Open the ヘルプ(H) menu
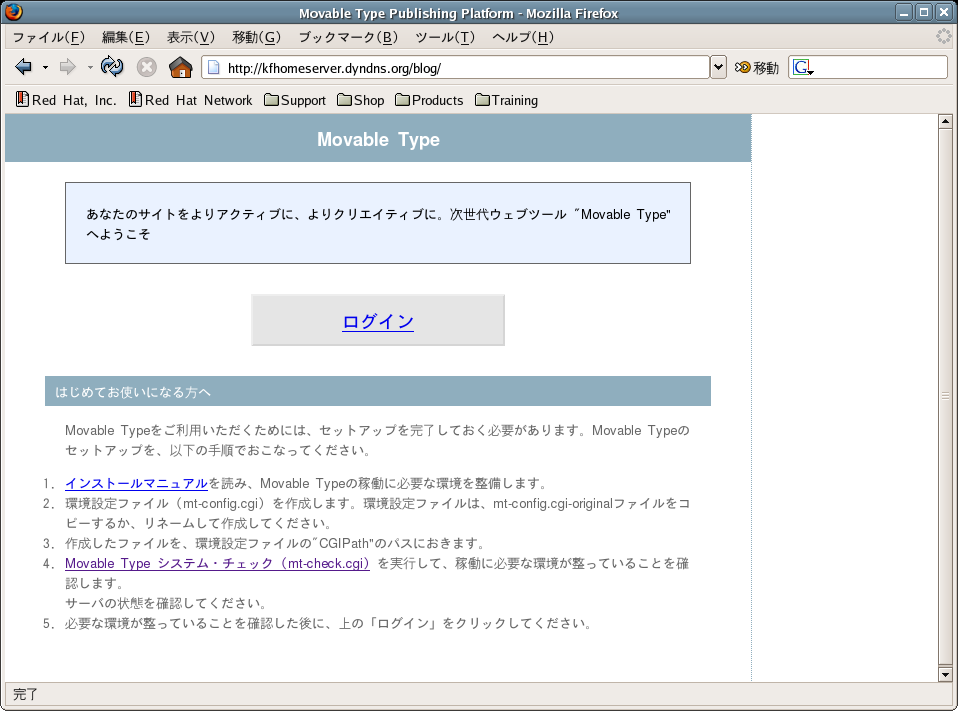The image size is (958, 711). (523, 37)
